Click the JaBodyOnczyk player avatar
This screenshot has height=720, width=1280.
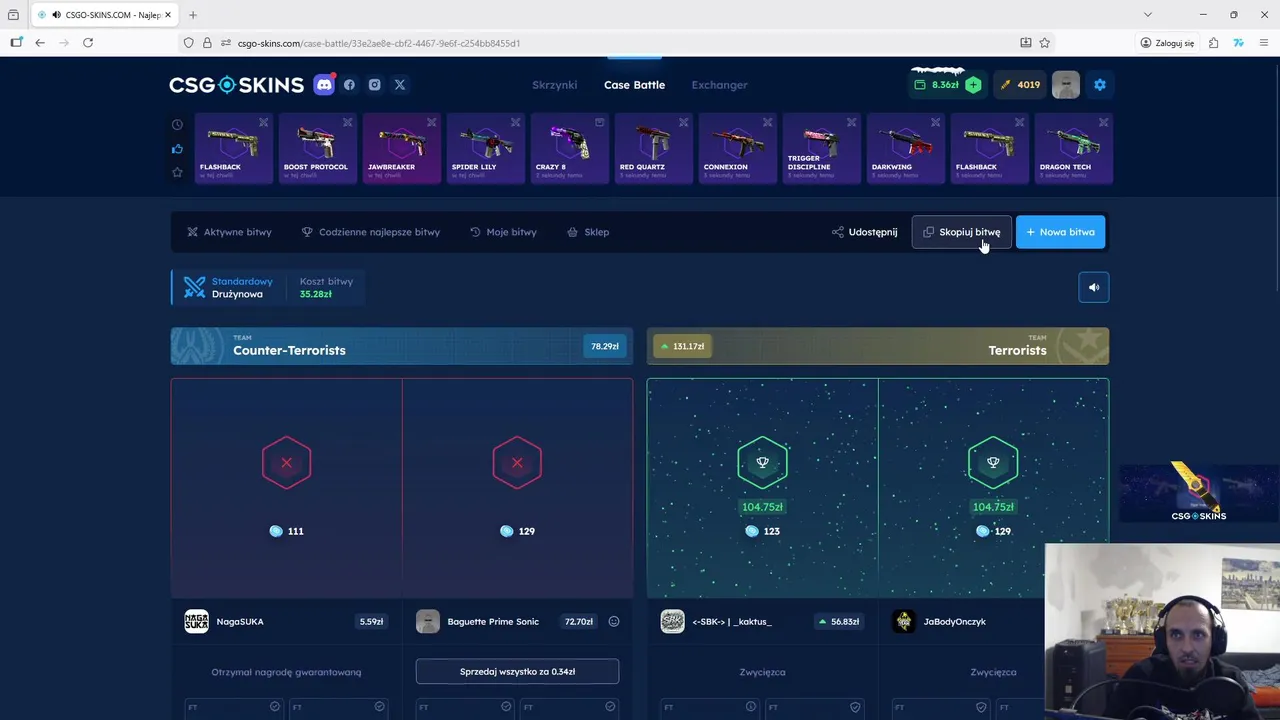click(x=903, y=621)
